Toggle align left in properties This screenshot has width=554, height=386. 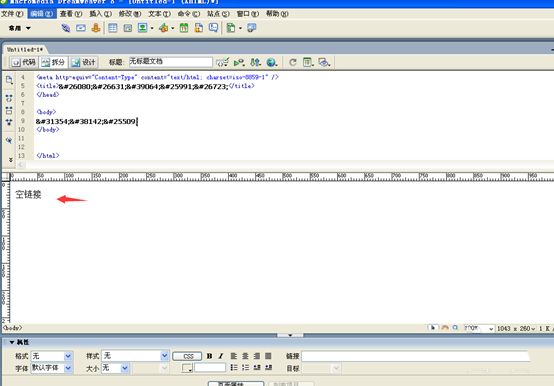click(x=234, y=356)
